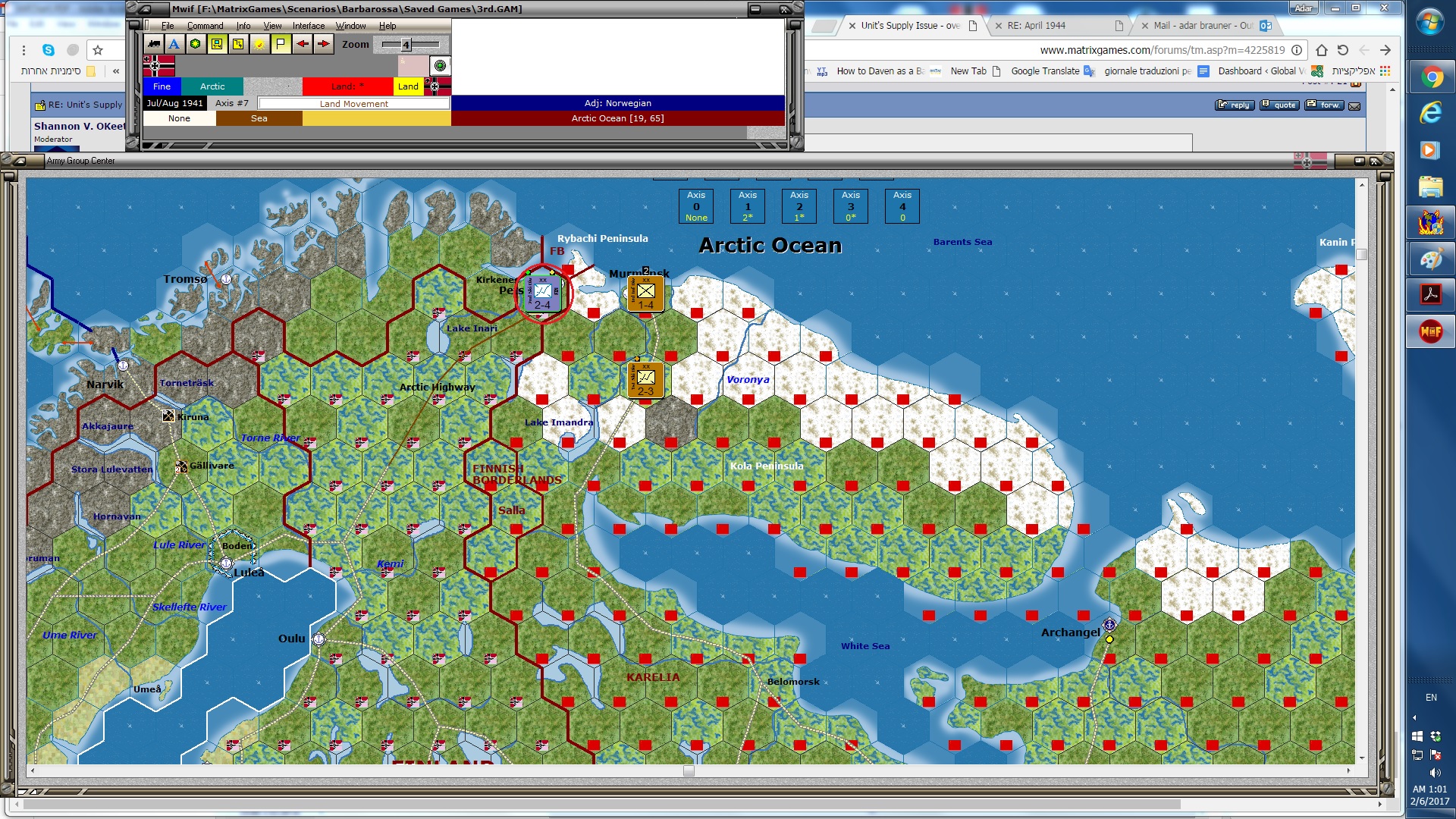
Task: Click the browser forward arrow
Action: click(1385, 50)
